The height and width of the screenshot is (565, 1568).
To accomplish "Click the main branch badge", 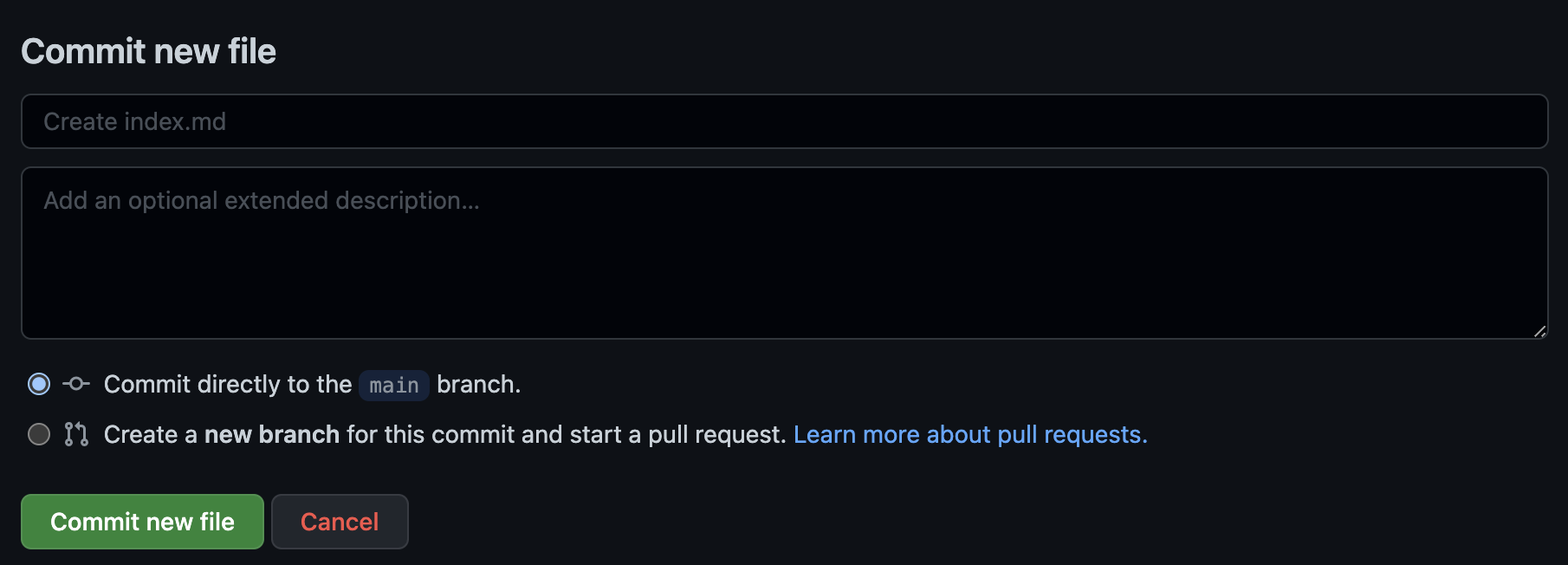I will point(393,385).
